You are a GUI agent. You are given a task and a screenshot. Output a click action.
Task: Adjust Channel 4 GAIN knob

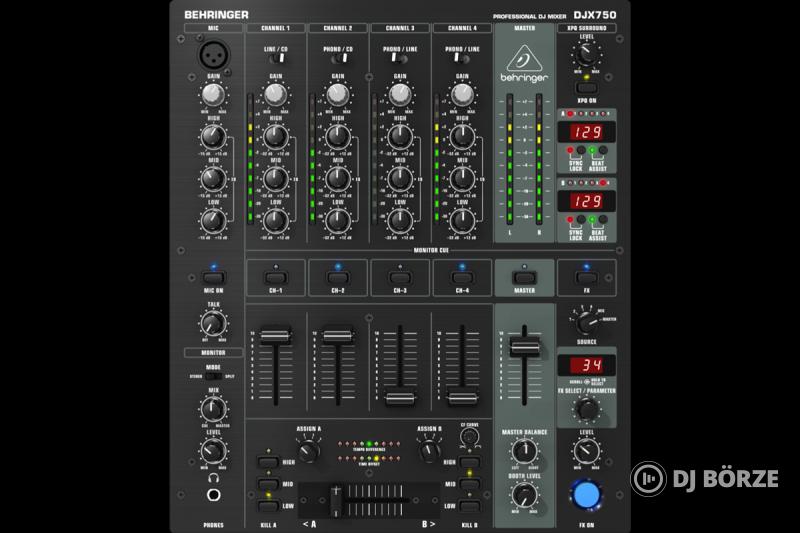click(x=462, y=94)
